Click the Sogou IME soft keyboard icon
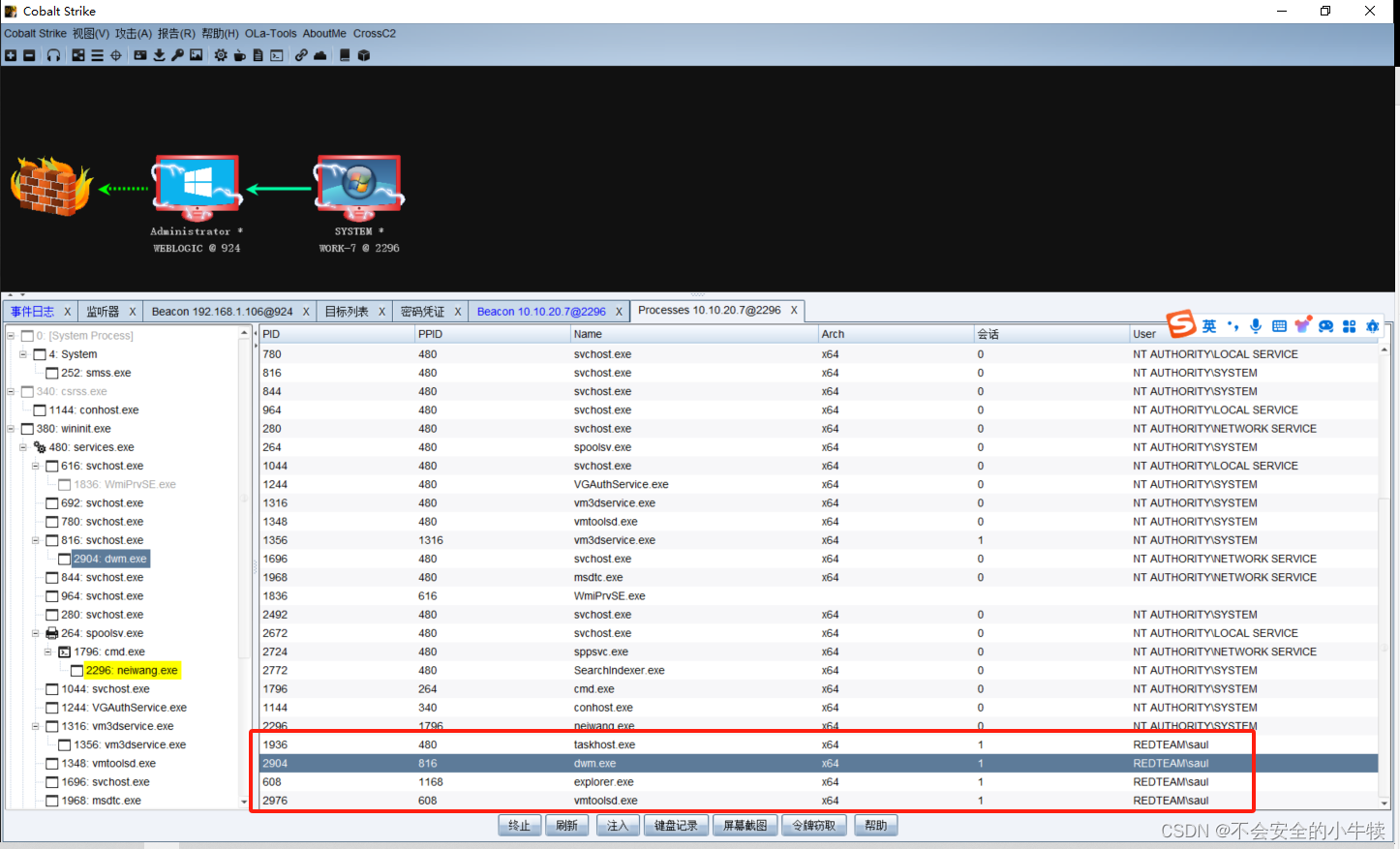Image resolution: width=1400 pixels, height=849 pixels. coord(1279,326)
